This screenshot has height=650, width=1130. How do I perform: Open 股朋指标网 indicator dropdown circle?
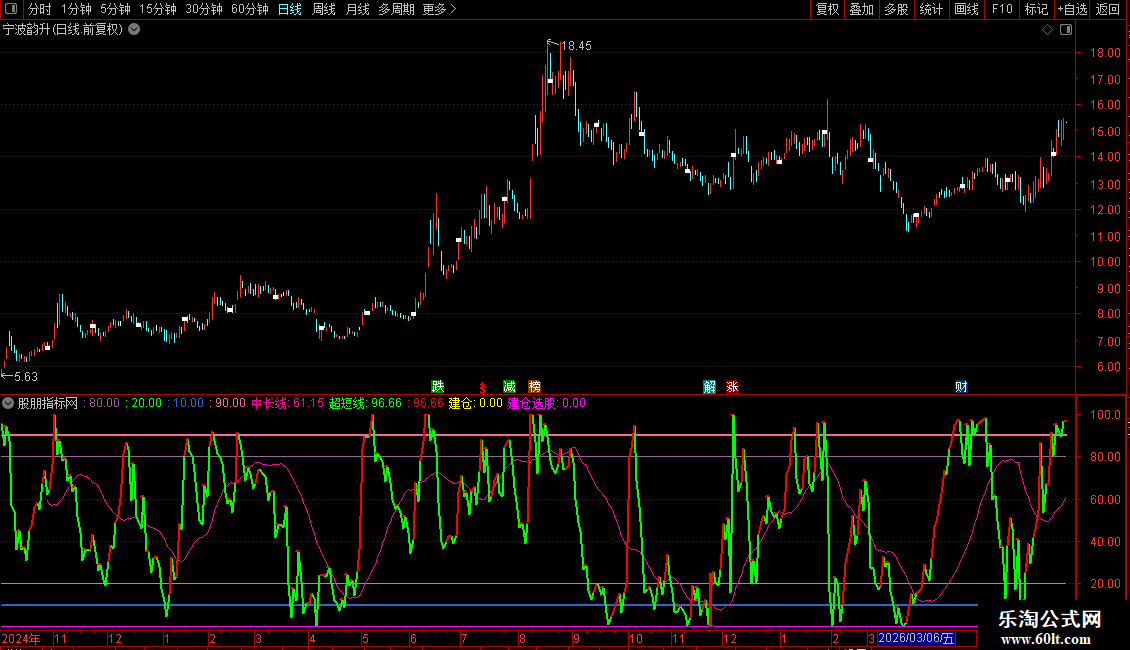[8, 404]
